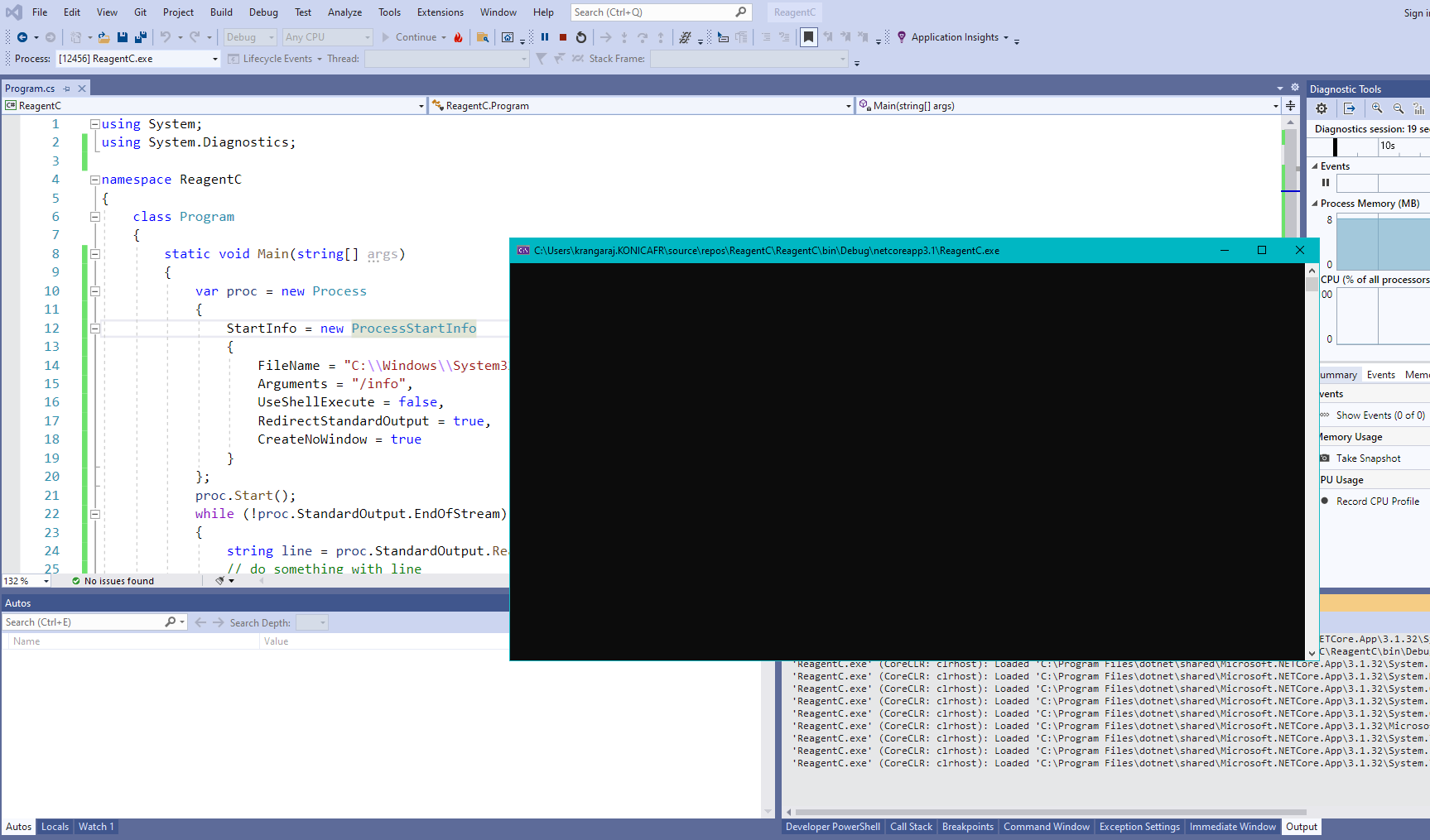
Task: Click the Output window horizontal scrollbar
Action: 1050,813
